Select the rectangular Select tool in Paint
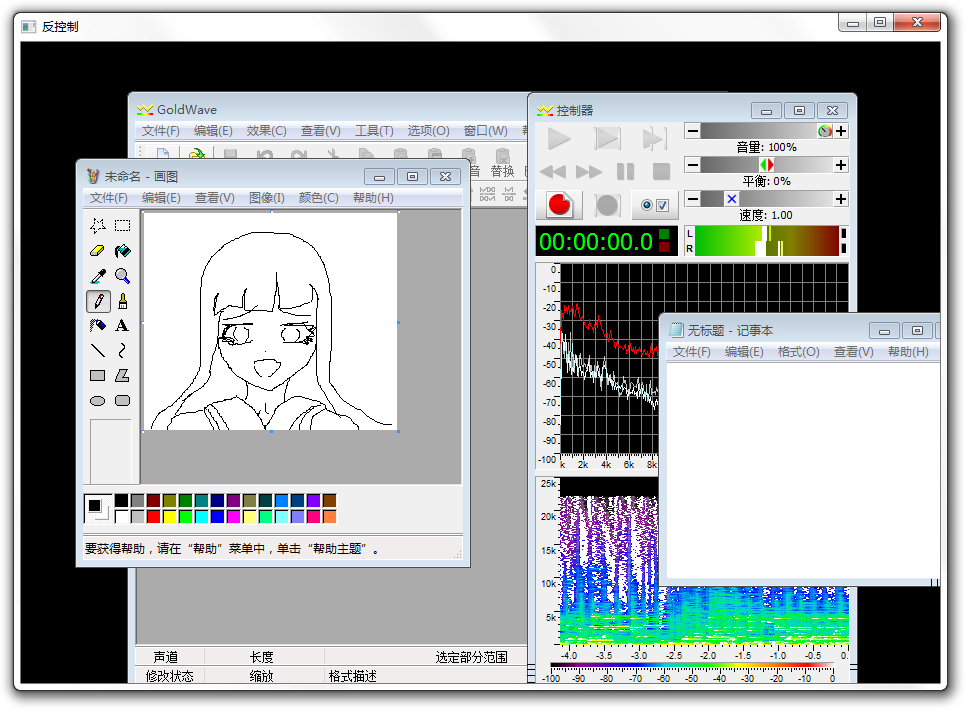The width and height of the screenshot is (966, 710). pos(123,226)
